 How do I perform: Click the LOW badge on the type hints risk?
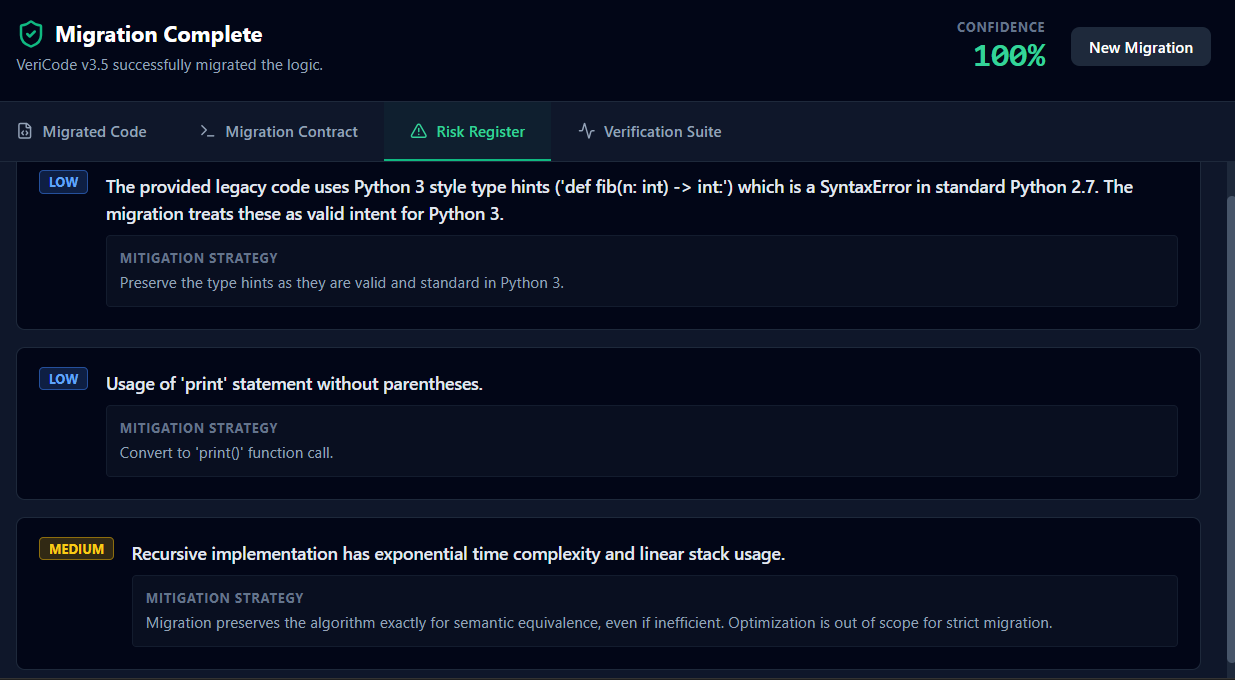(63, 183)
